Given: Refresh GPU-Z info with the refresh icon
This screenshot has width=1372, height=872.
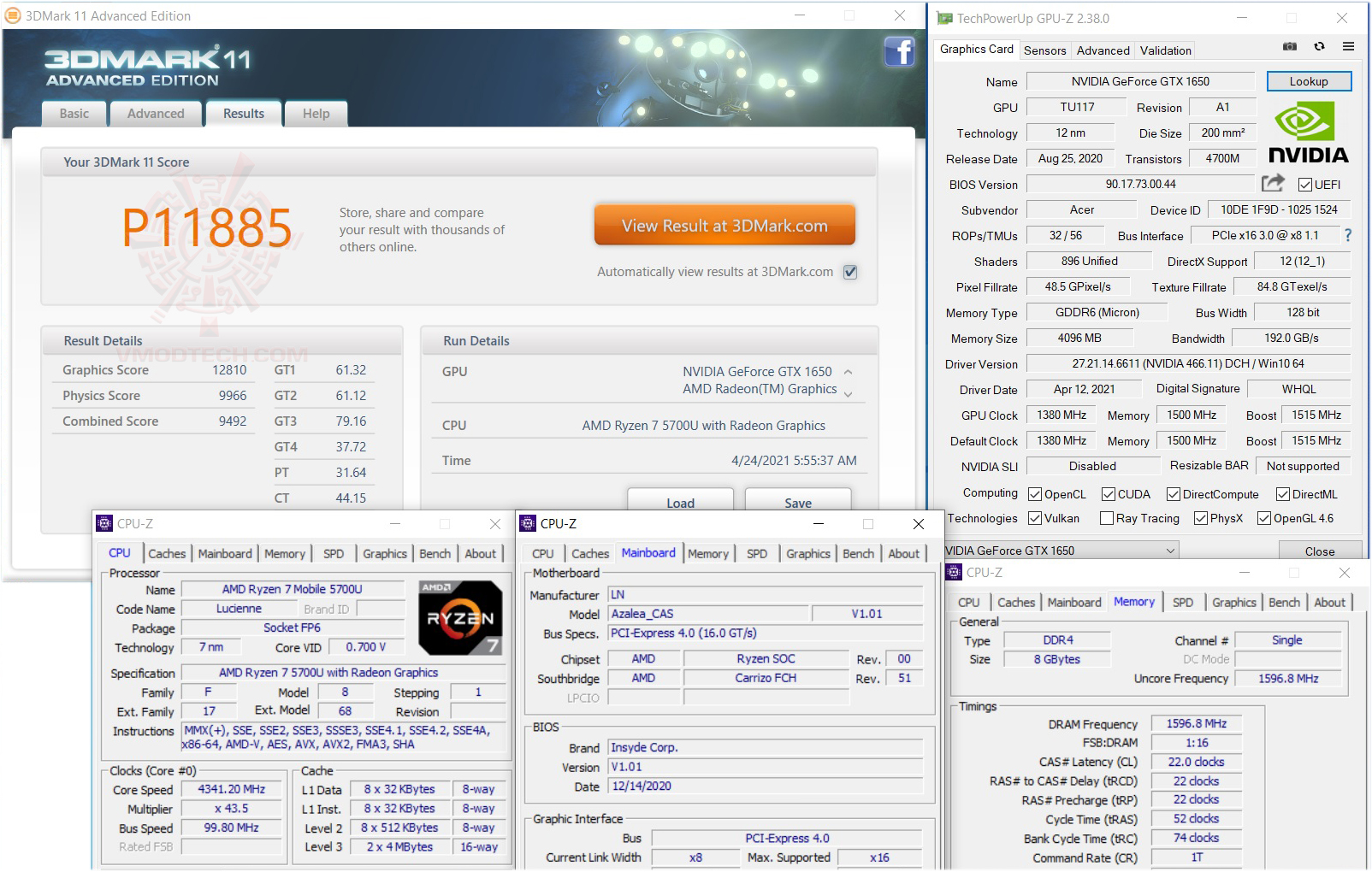Looking at the screenshot, I should coord(1319,47).
